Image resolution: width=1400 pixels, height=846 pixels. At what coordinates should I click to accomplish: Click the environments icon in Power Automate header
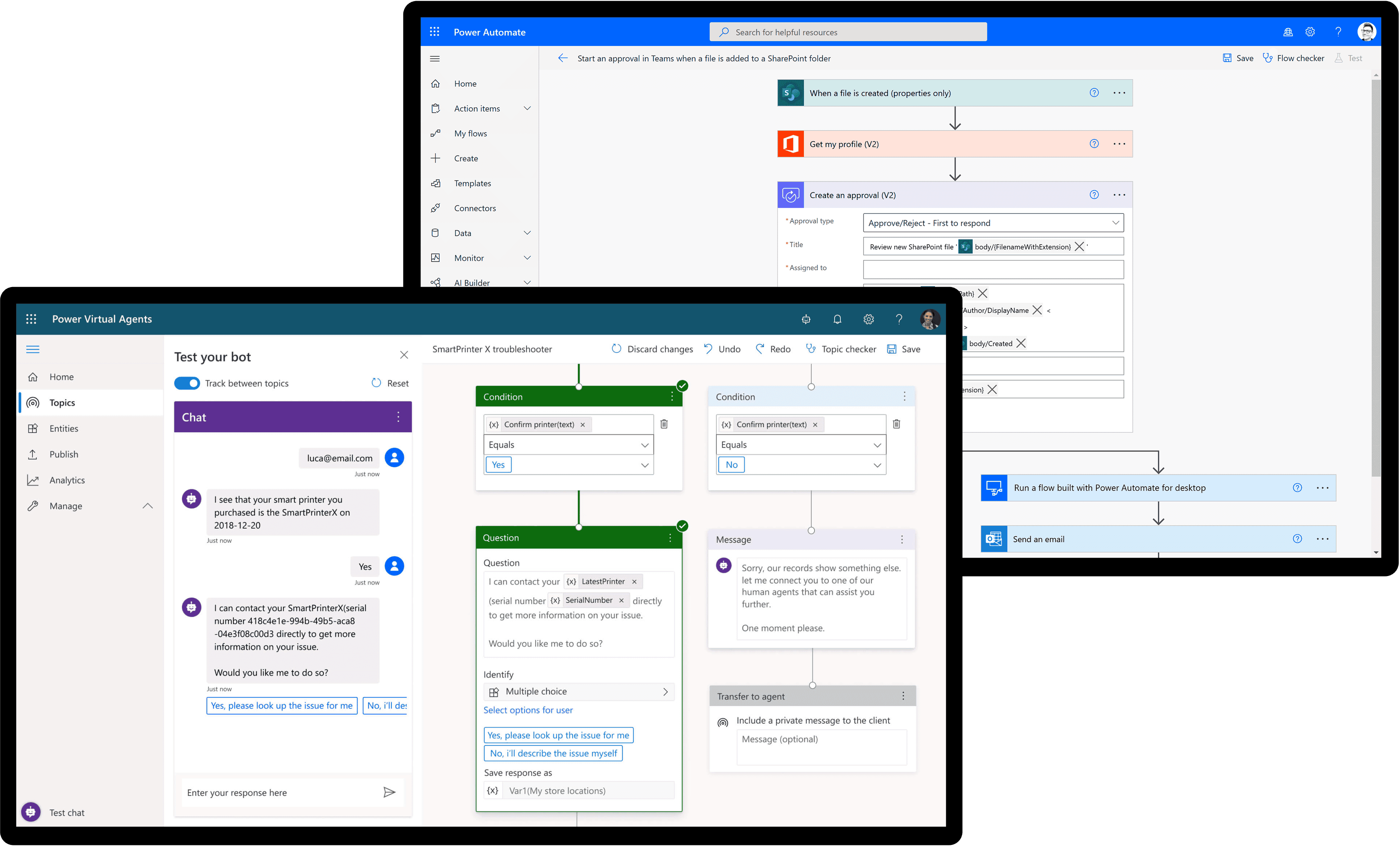click(x=1288, y=32)
